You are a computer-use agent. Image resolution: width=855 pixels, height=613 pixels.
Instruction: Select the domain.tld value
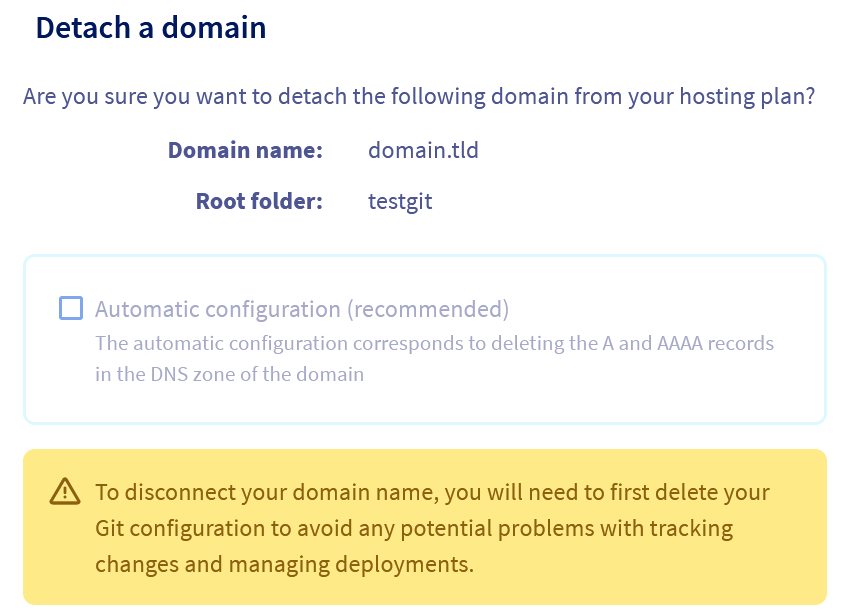[423, 151]
